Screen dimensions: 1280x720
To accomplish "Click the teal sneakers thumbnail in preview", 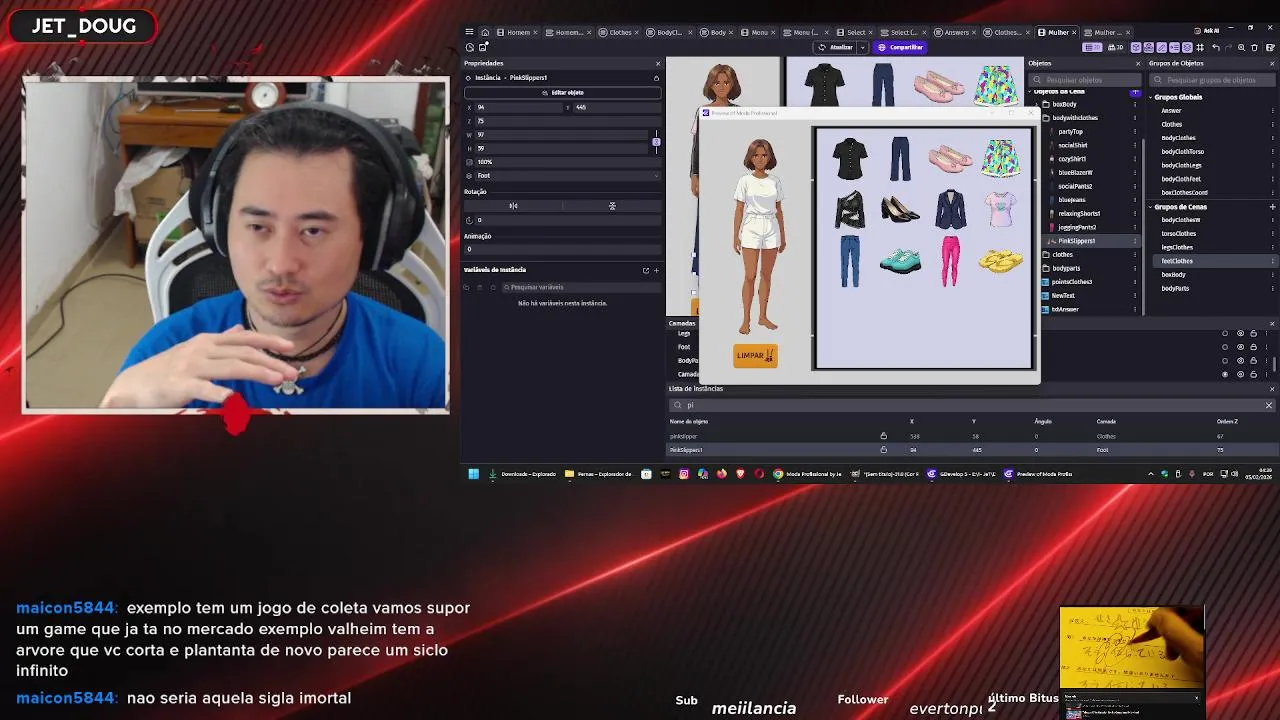I will pyautogui.click(x=900, y=260).
